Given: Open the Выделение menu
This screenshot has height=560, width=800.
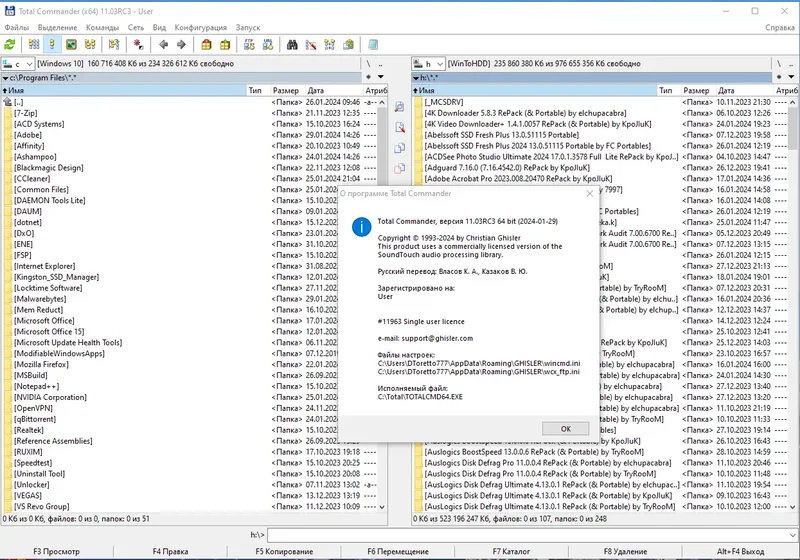Looking at the screenshot, I should [58, 28].
